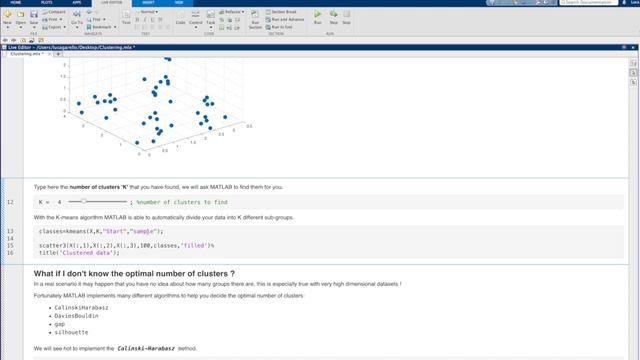Click the title('Clustered data') code line
The width and height of the screenshot is (640, 360).
[x=79, y=253]
